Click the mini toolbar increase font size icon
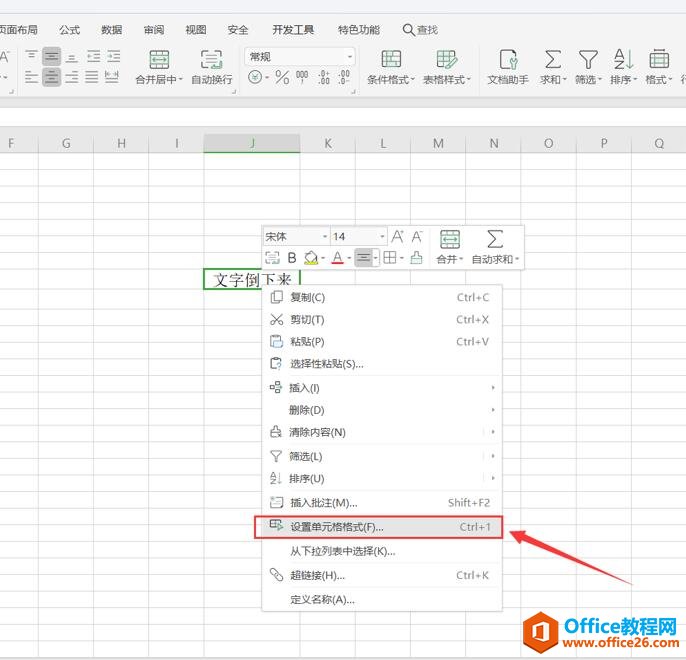The width and height of the screenshot is (686, 660). 397,237
